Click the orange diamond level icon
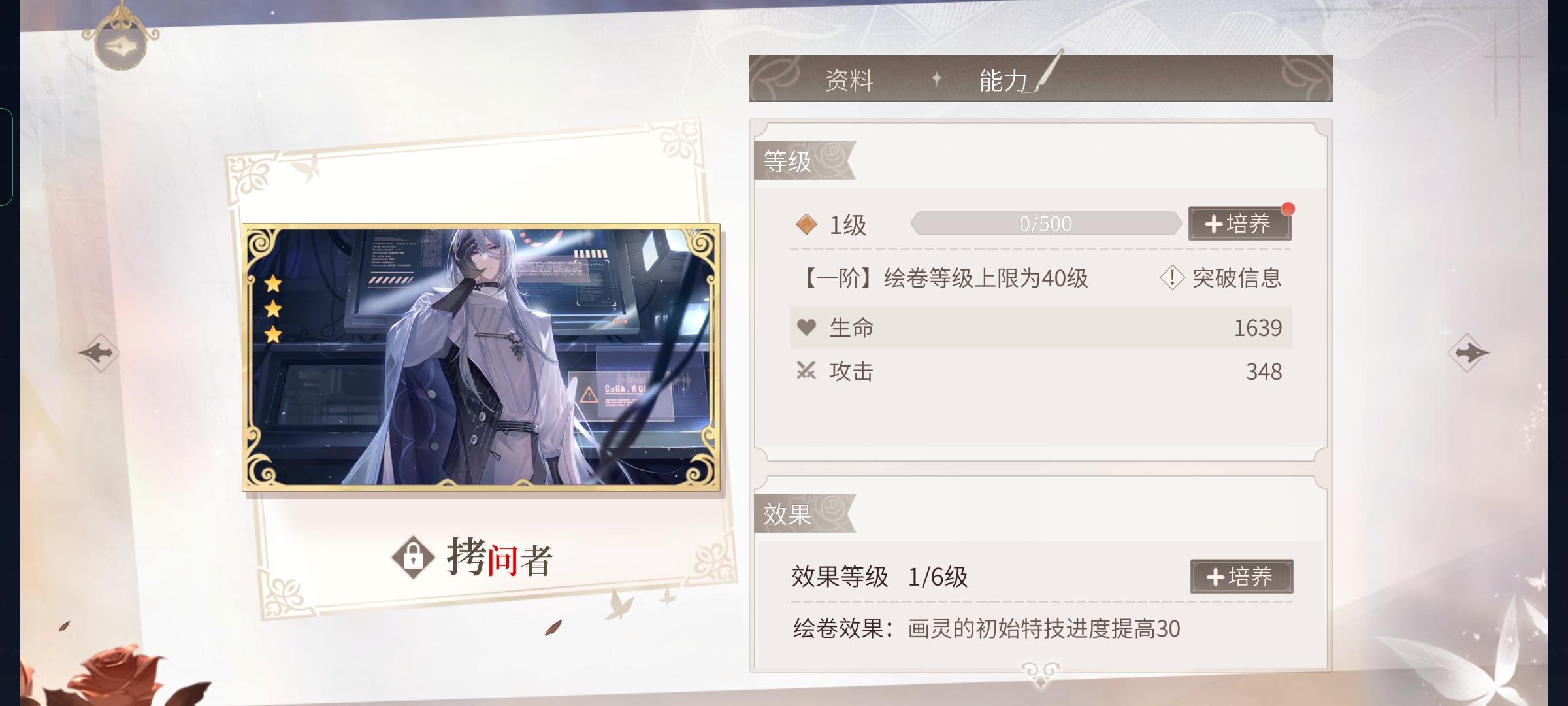Screen dimensions: 1568x706 tap(806, 224)
